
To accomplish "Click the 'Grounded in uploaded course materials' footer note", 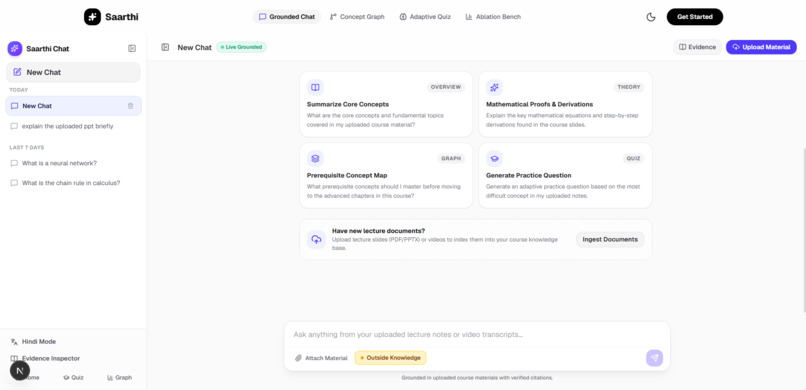I will 477,378.
